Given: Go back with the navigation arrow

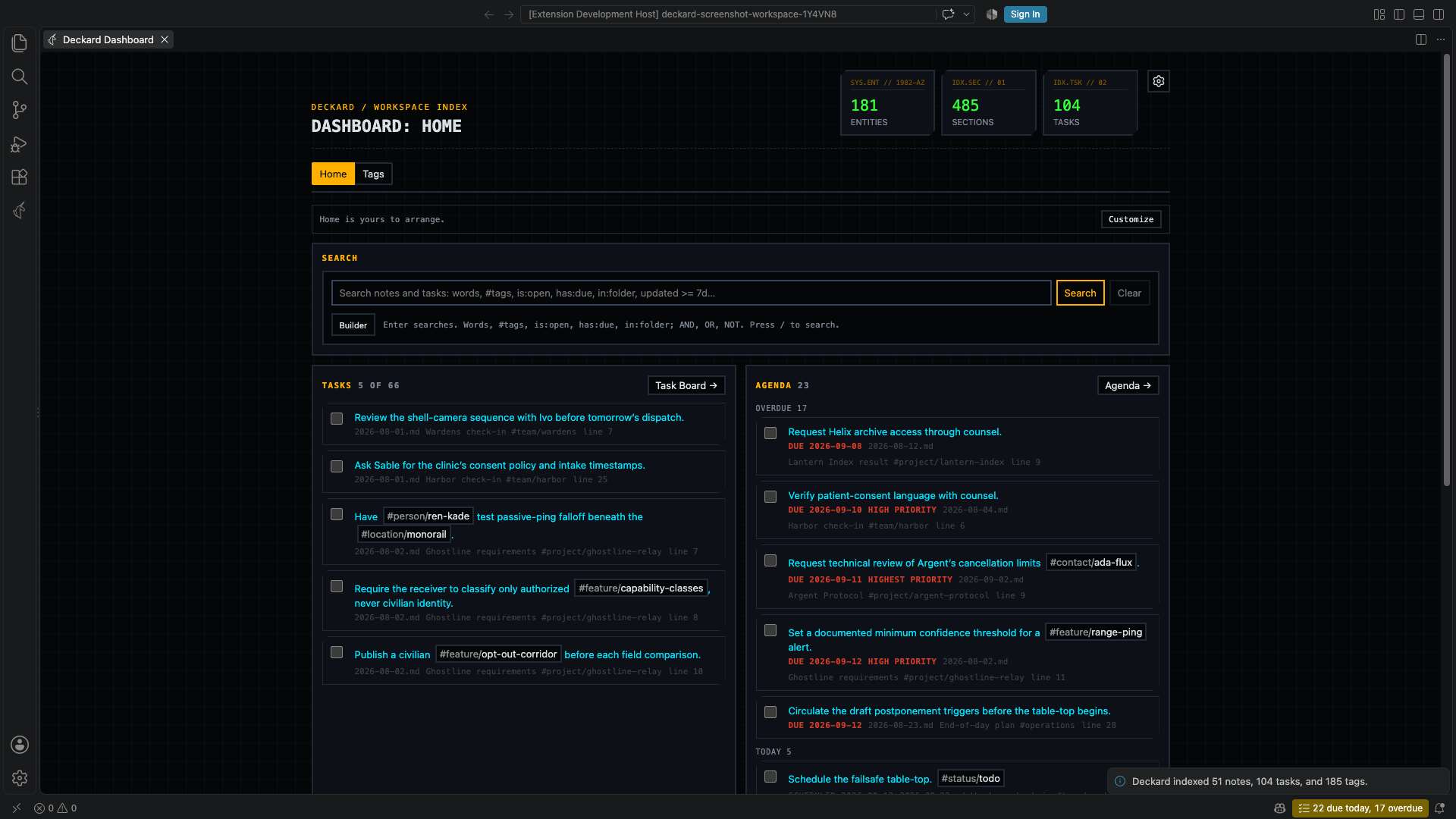Looking at the screenshot, I should (489, 14).
